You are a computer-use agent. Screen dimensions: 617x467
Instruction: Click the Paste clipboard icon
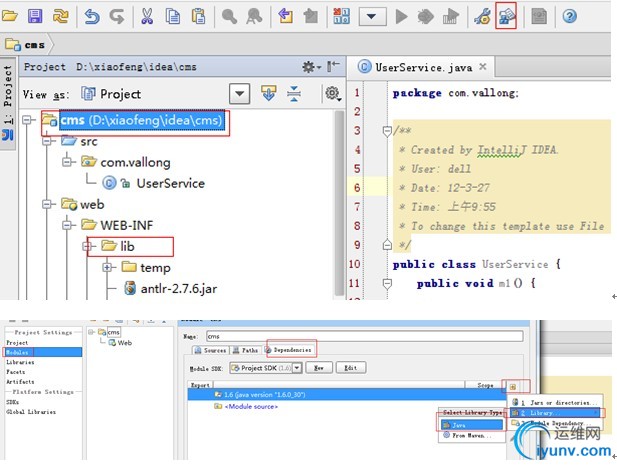click(198, 17)
